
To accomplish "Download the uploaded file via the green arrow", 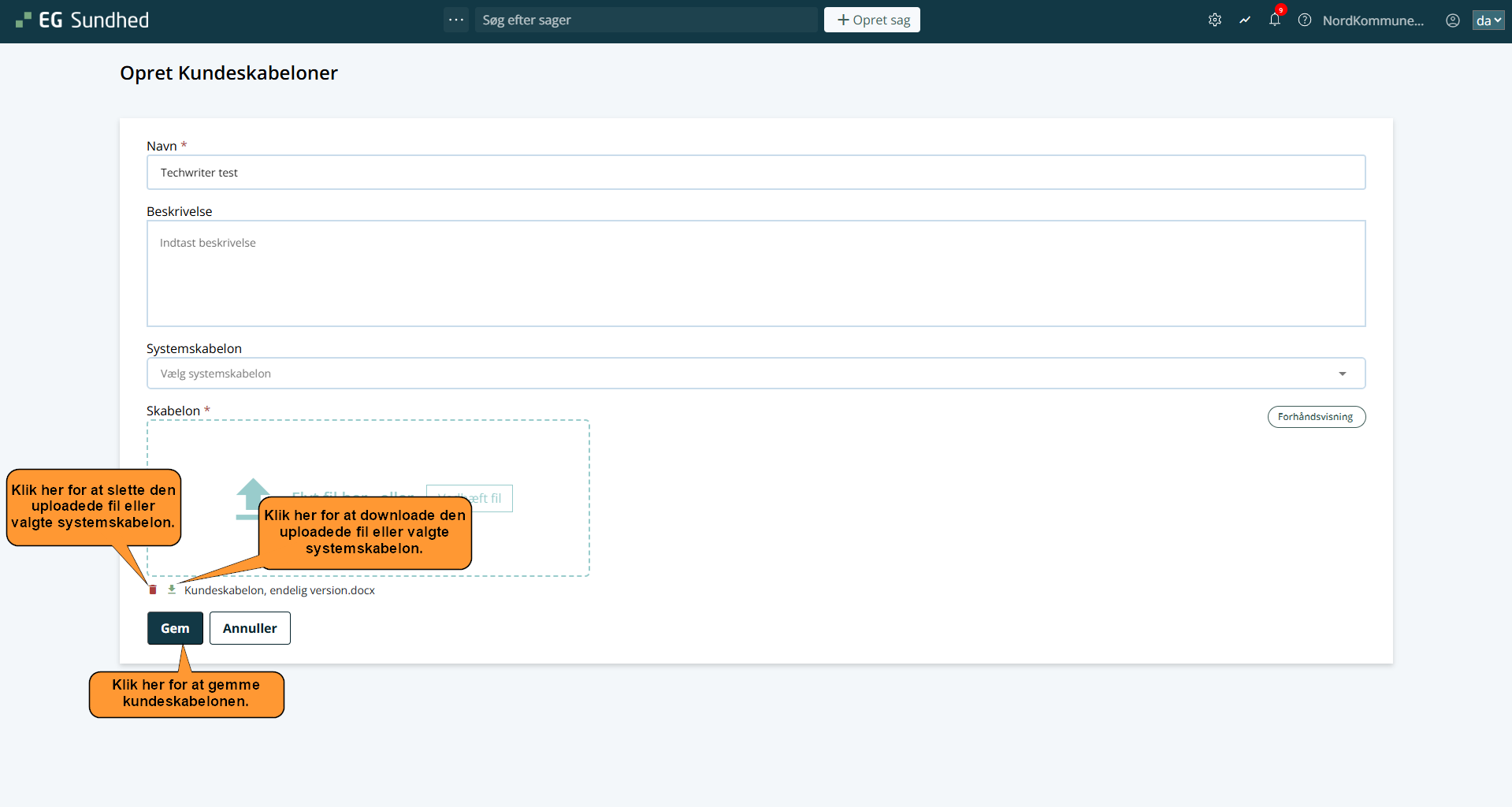I will pyautogui.click(x=172, y=589).
